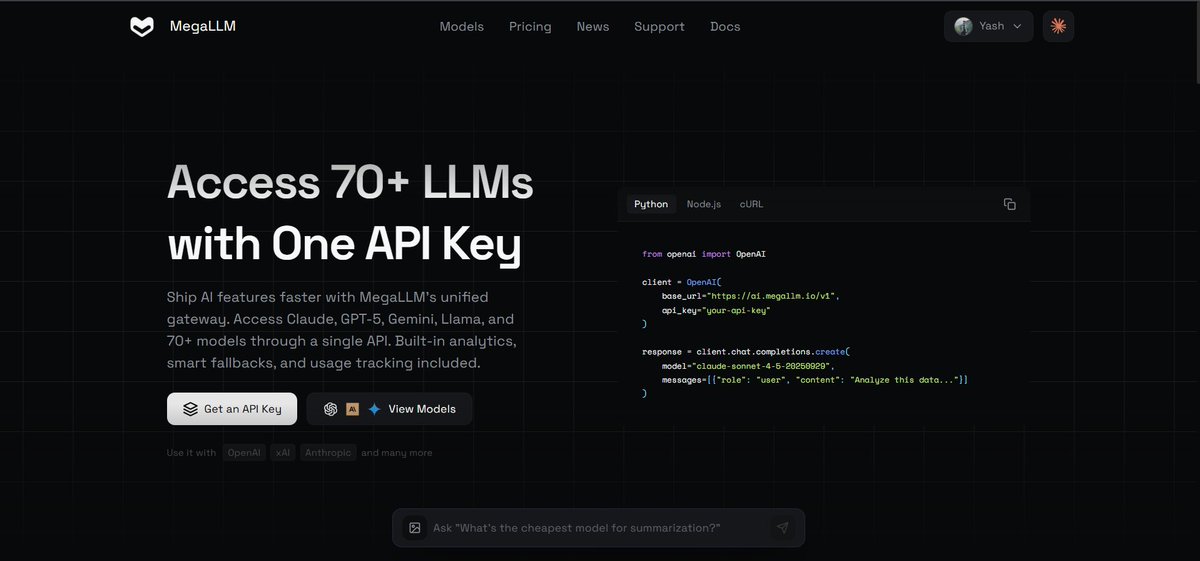Open the Support nav link

point(659,27)
